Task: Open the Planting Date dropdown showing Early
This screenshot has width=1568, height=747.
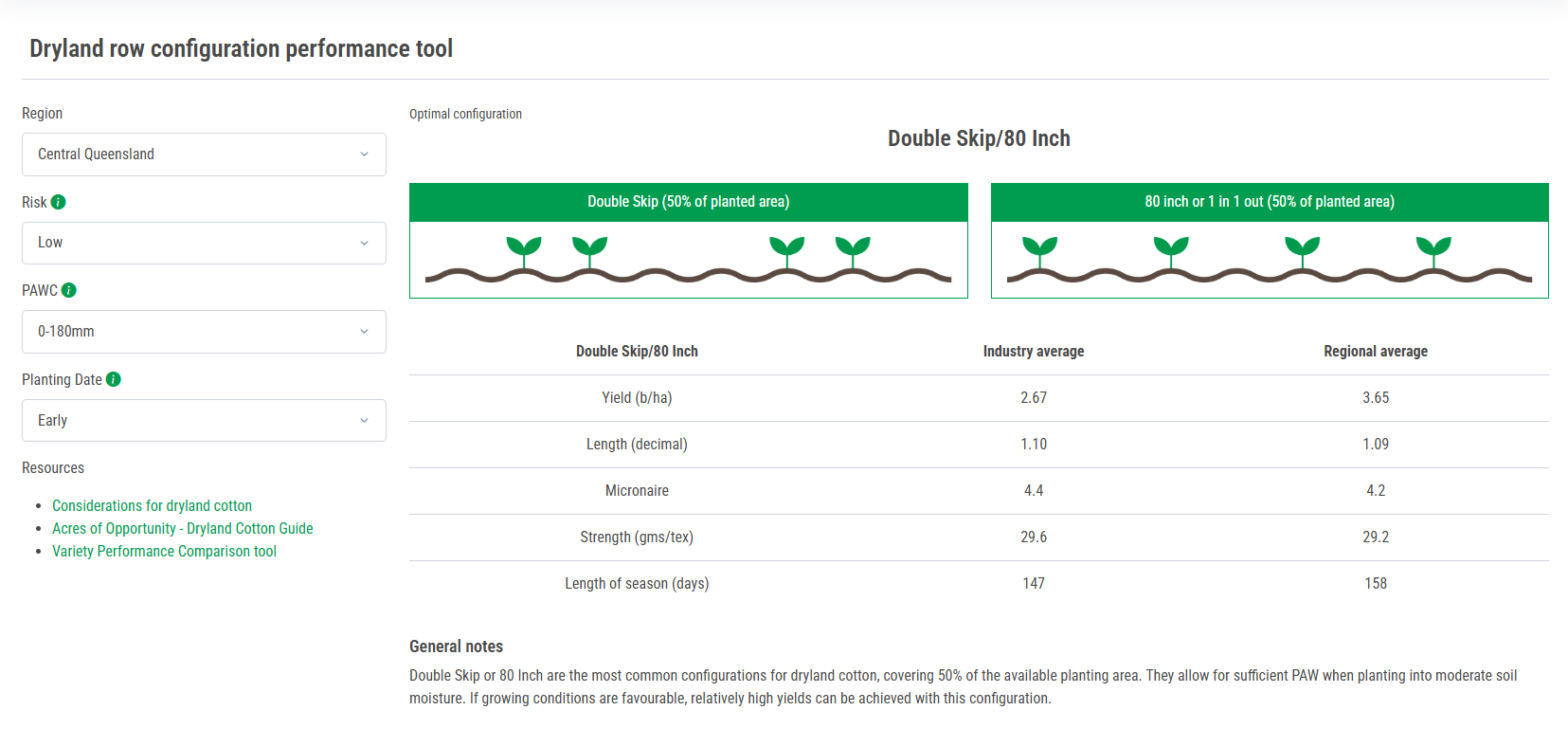Action: pyautogui.click(x=204, y=420)
